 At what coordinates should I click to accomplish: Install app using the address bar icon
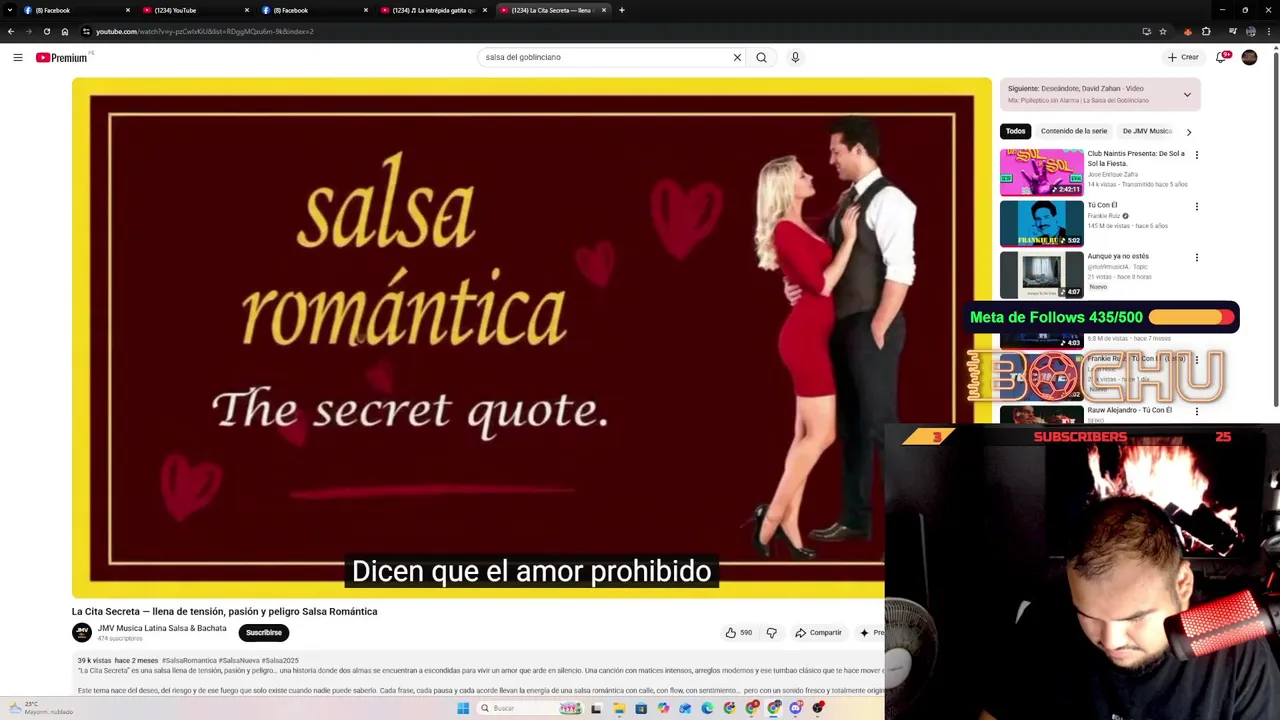1146,31
